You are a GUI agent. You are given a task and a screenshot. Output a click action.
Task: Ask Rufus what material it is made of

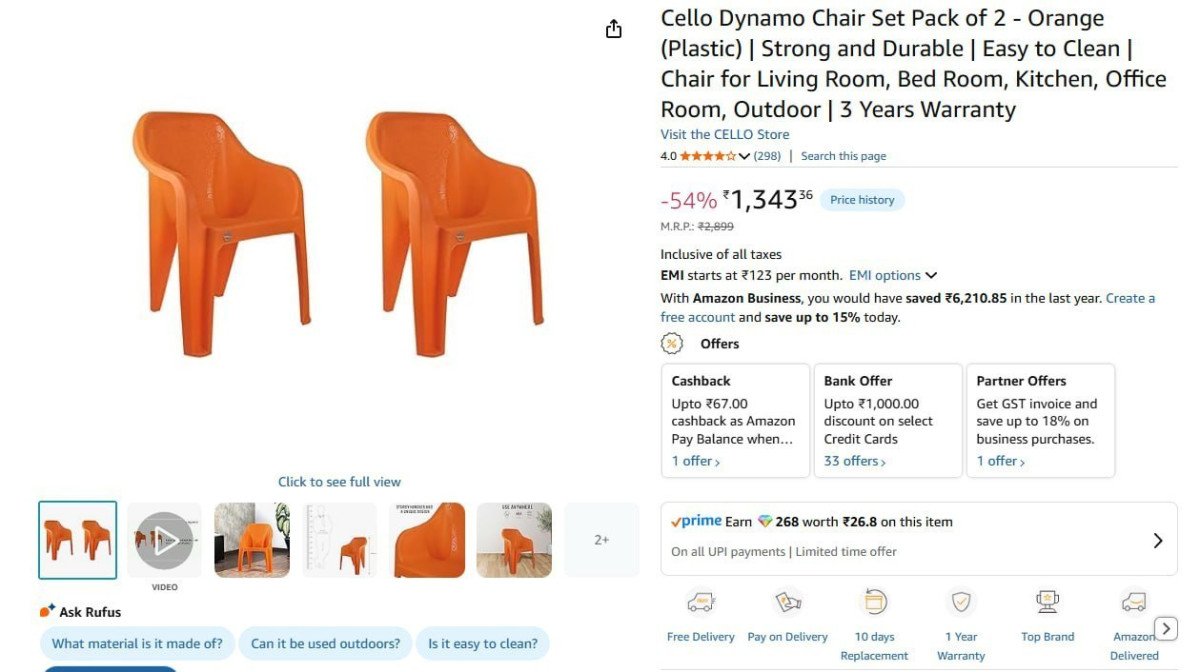tap(136, 643)
